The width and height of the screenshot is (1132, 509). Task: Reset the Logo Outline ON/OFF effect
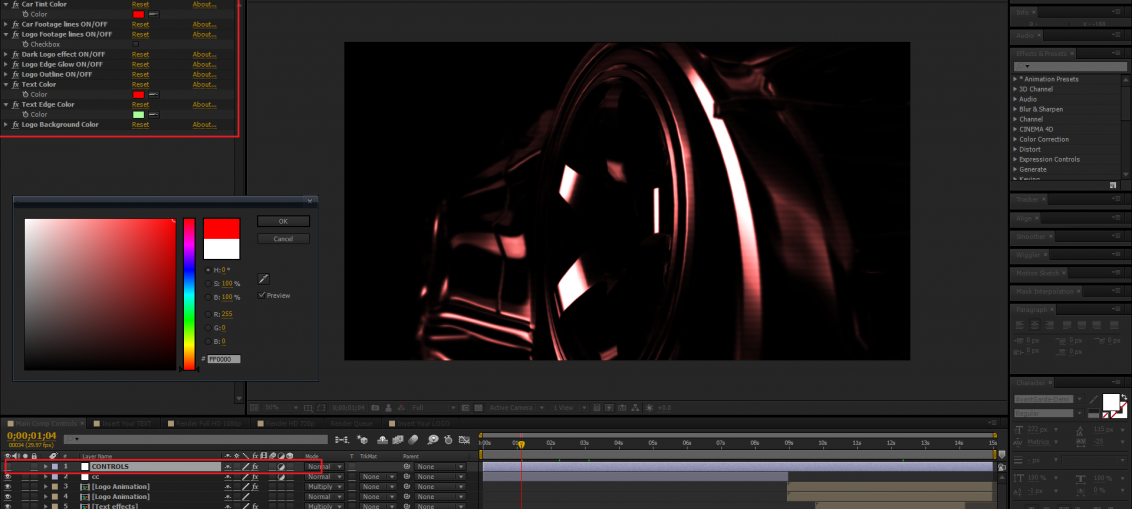pyautogui.click(x=140, y=74)
